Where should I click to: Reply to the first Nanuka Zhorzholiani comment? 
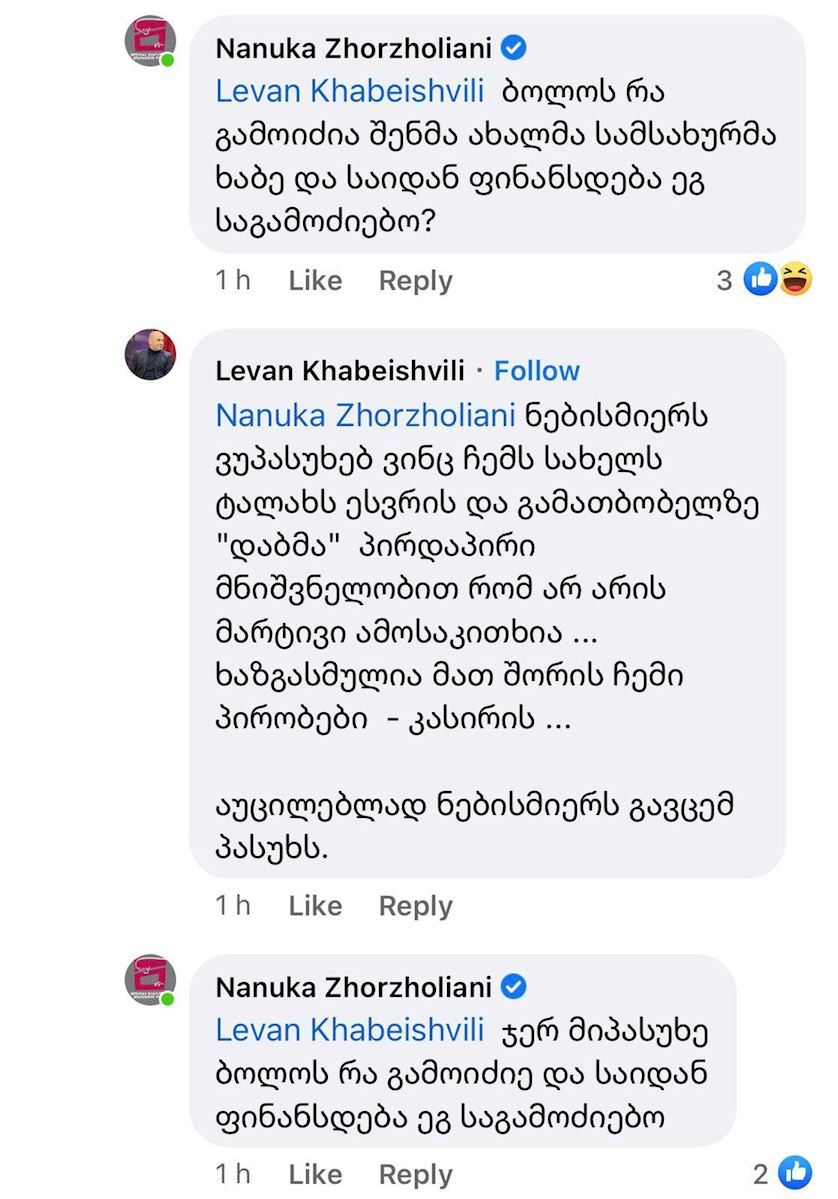415,281
